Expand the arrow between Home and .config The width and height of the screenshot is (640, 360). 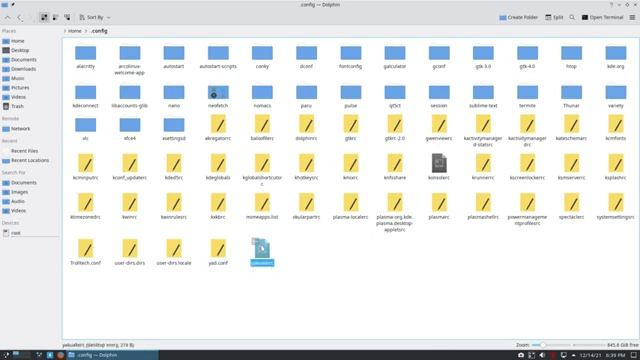pos(86,31)
